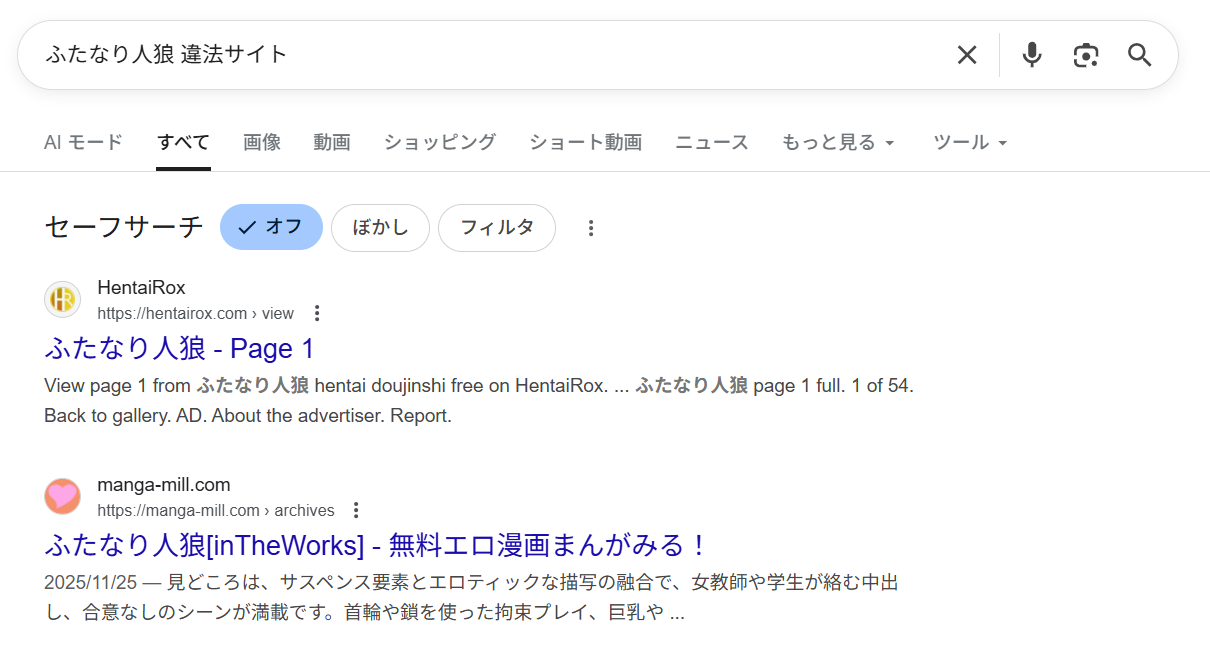Viewport: 1210px width, 652px height.
Task: Start a voice search with the microphone icon
Action: click(1031, 55)
